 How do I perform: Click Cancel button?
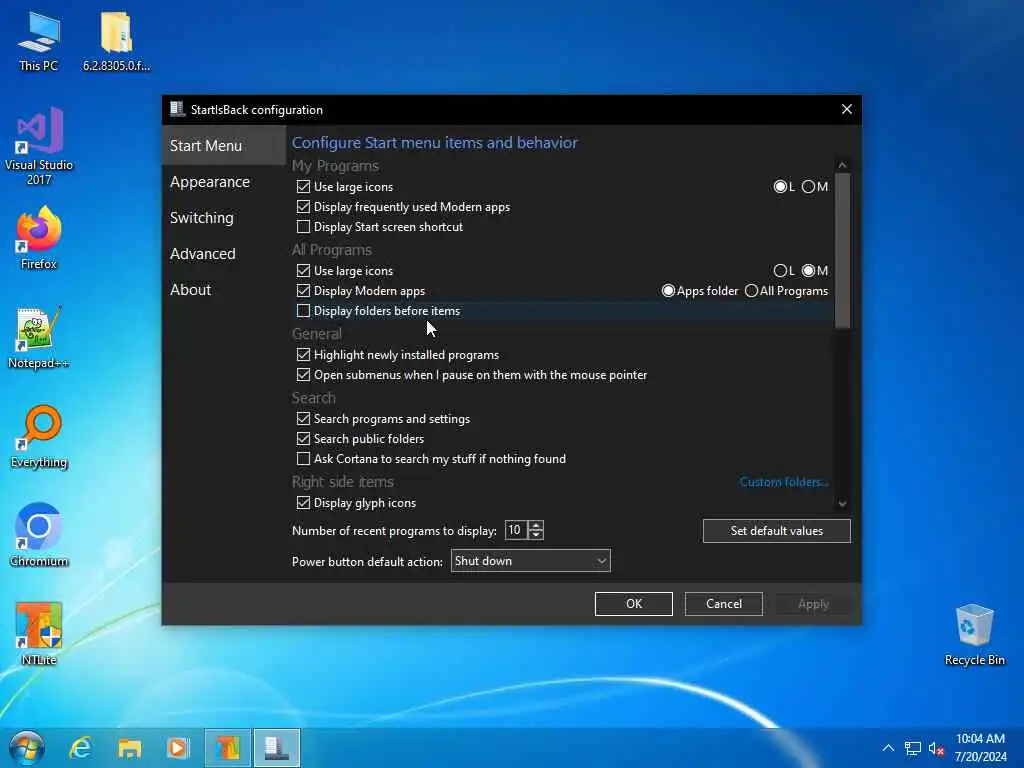tap(724, 604)
